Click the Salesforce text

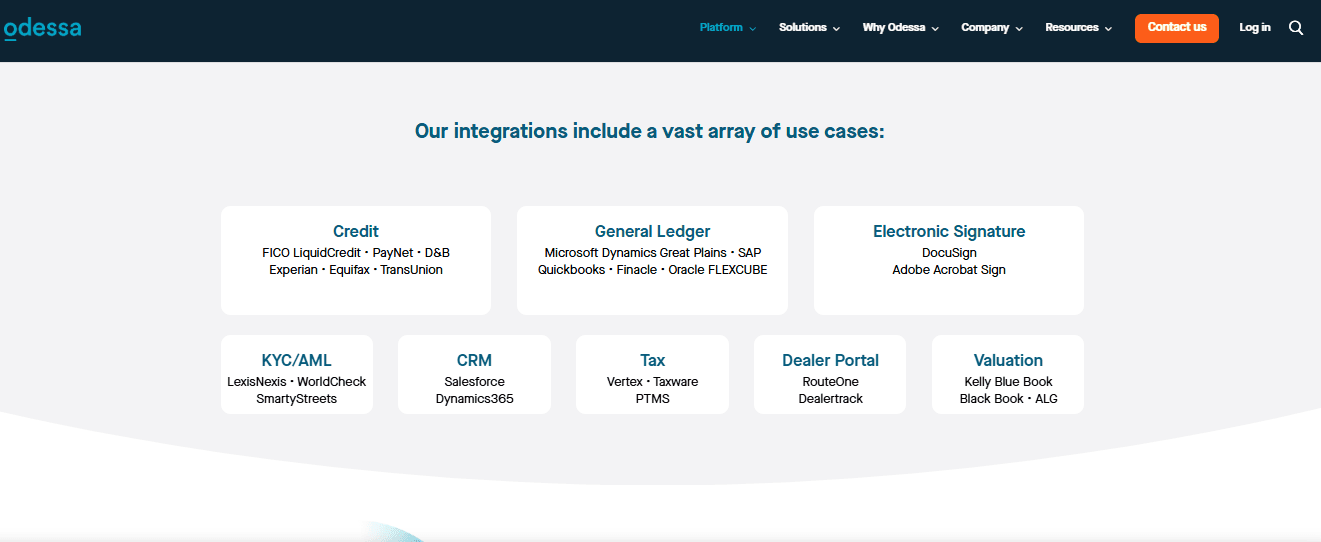point(474,382)
